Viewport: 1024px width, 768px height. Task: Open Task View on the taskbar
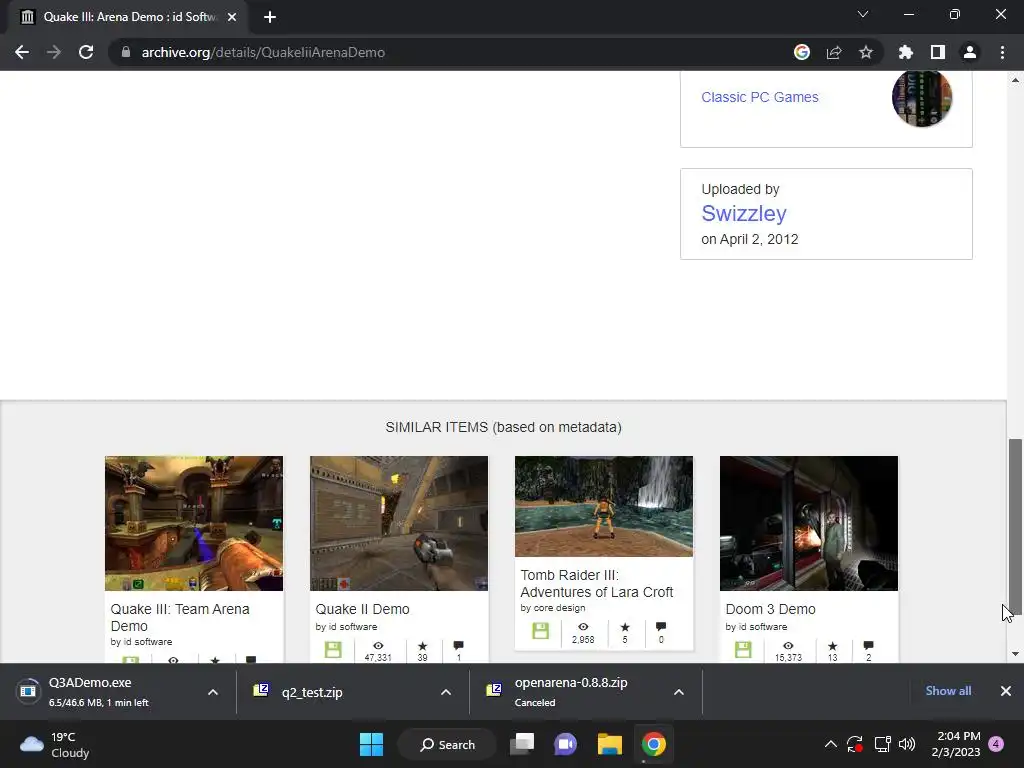coord(522,744)
